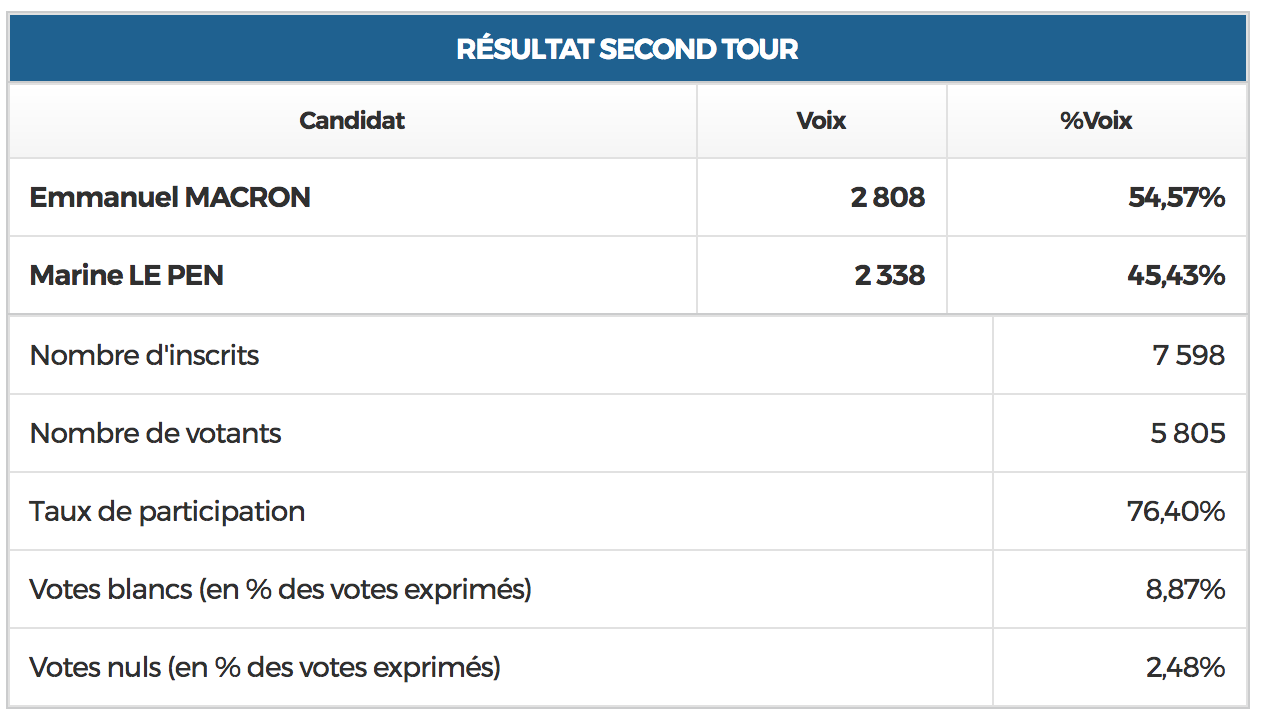Click Le Pen's vote count 2 338
1269x728 pixels.
pyautogui.click(x=889, y=276)
